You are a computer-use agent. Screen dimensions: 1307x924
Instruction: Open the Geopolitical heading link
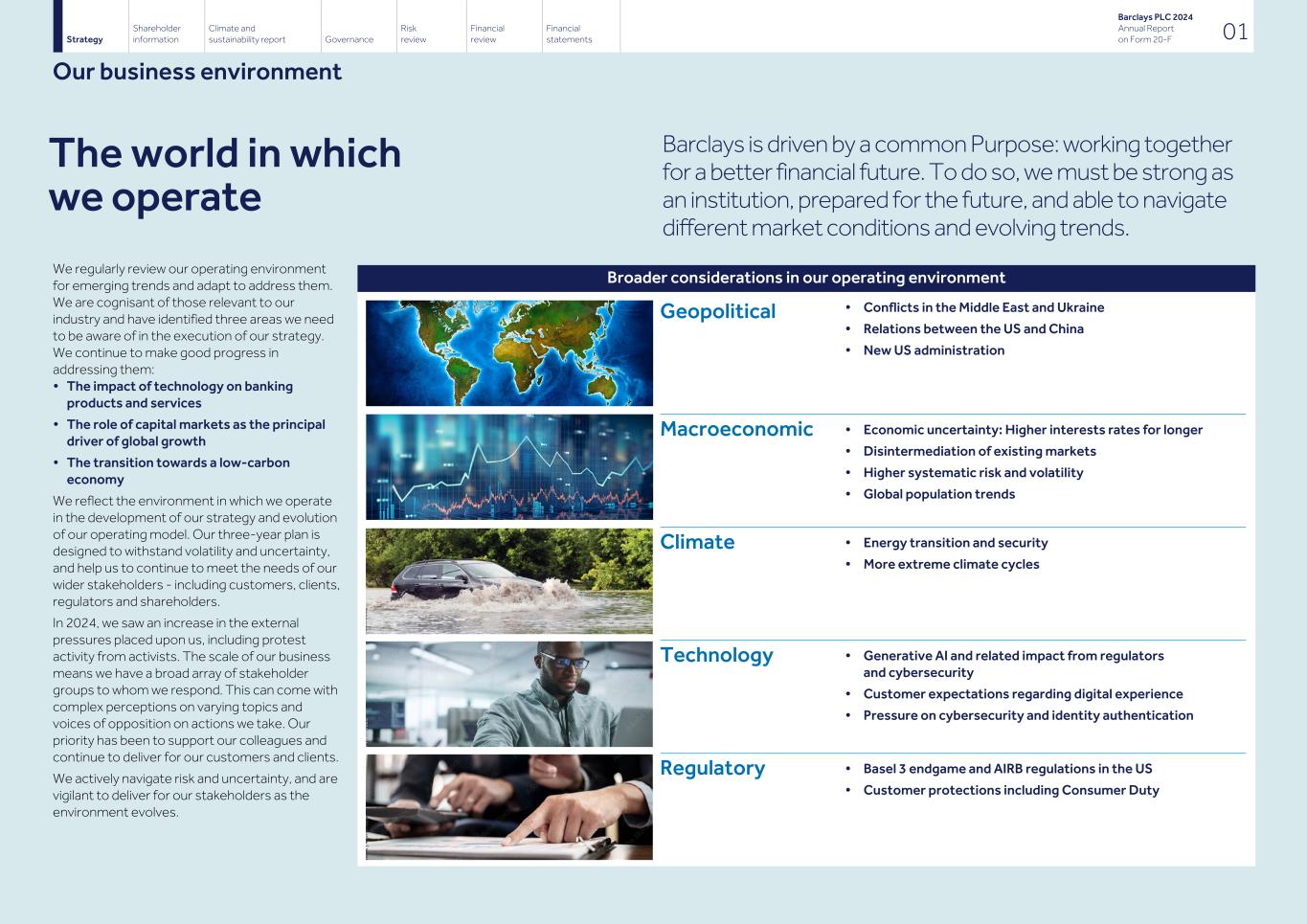point(719,311)
